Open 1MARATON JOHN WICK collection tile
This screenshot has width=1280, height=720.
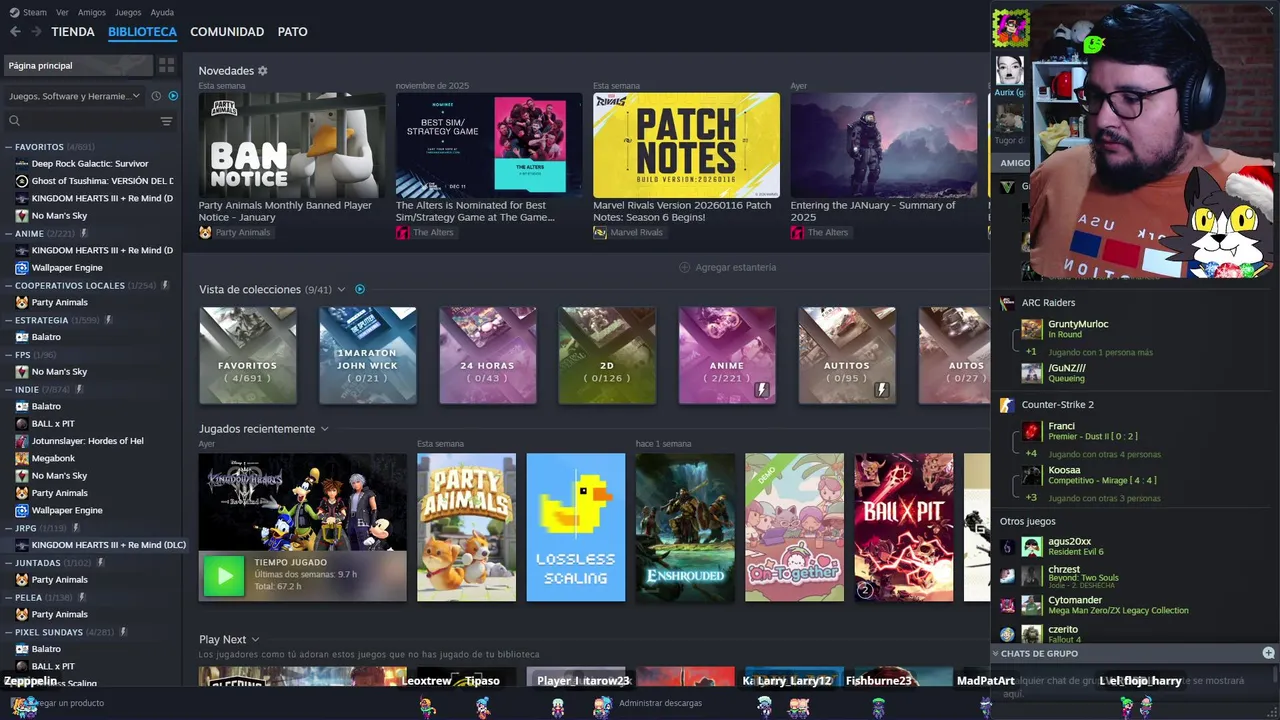(367, 355)
